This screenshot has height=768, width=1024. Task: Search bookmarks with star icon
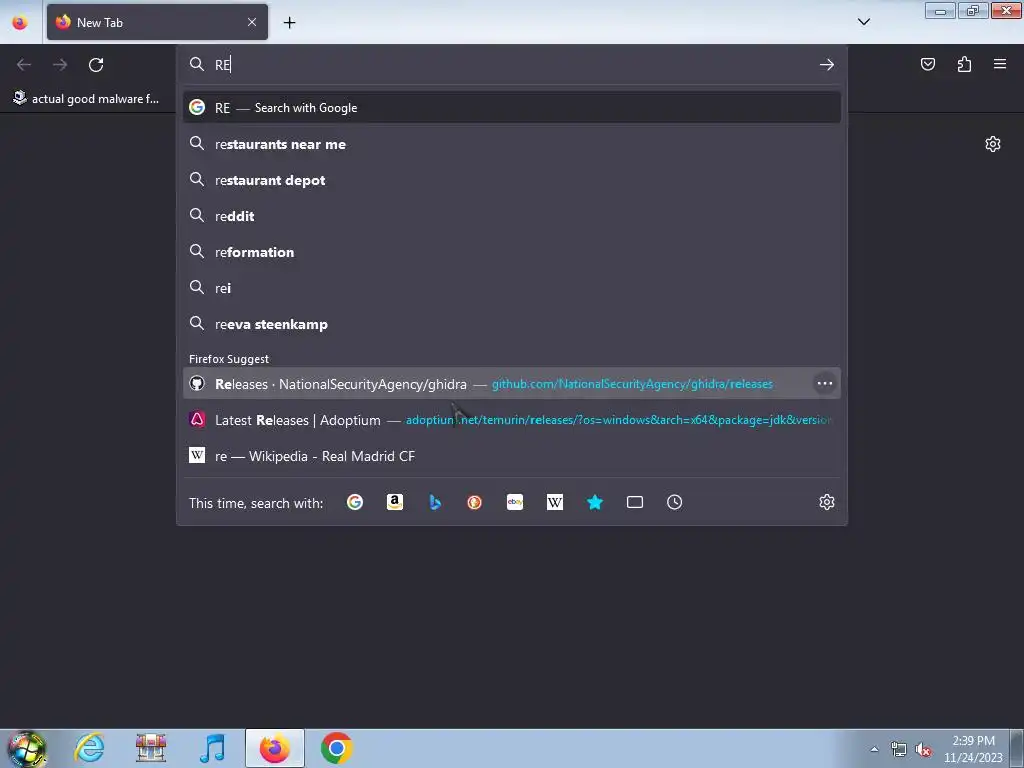click(595, 502)
